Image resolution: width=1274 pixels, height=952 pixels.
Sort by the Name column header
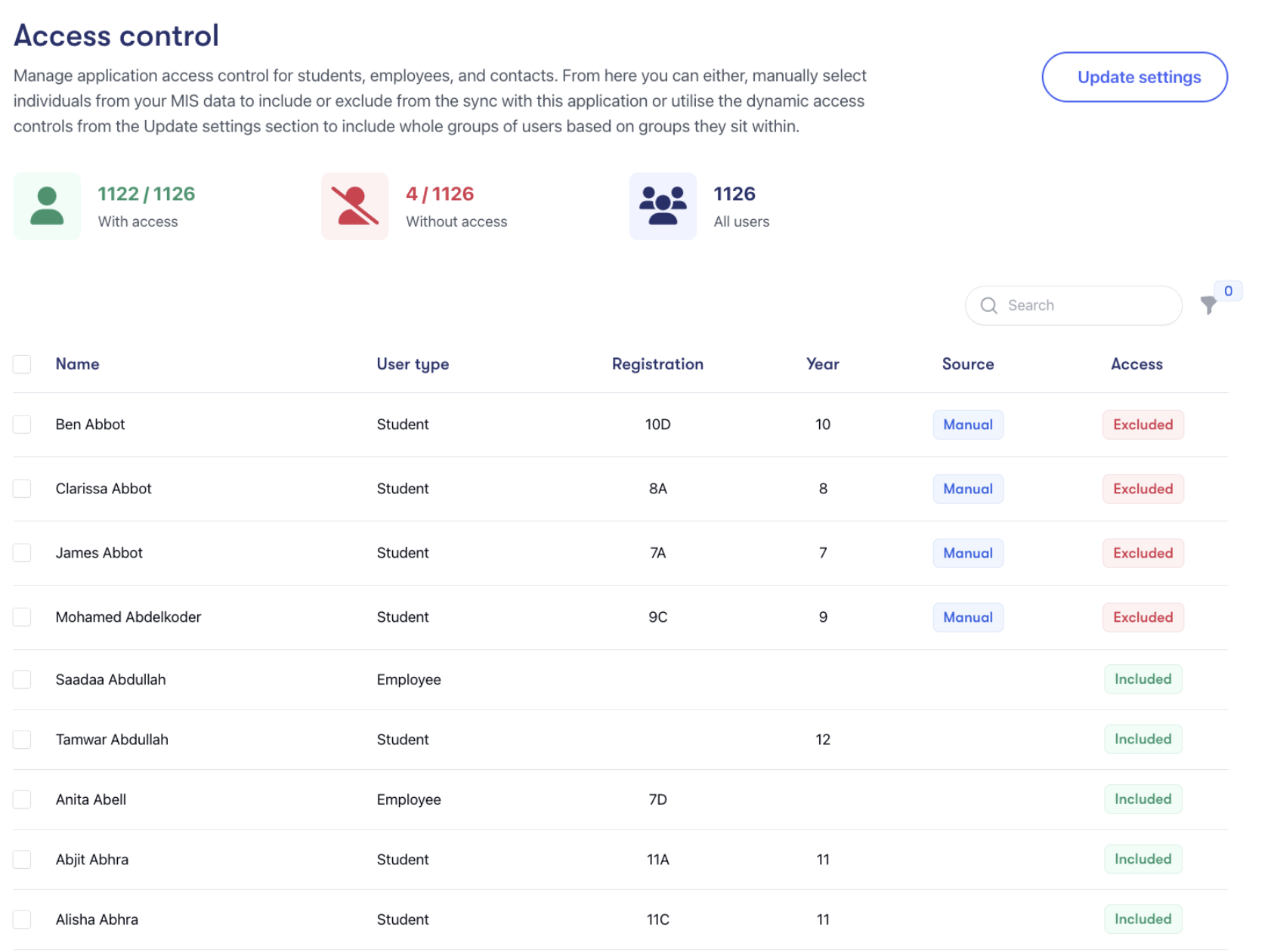[77, 364]
